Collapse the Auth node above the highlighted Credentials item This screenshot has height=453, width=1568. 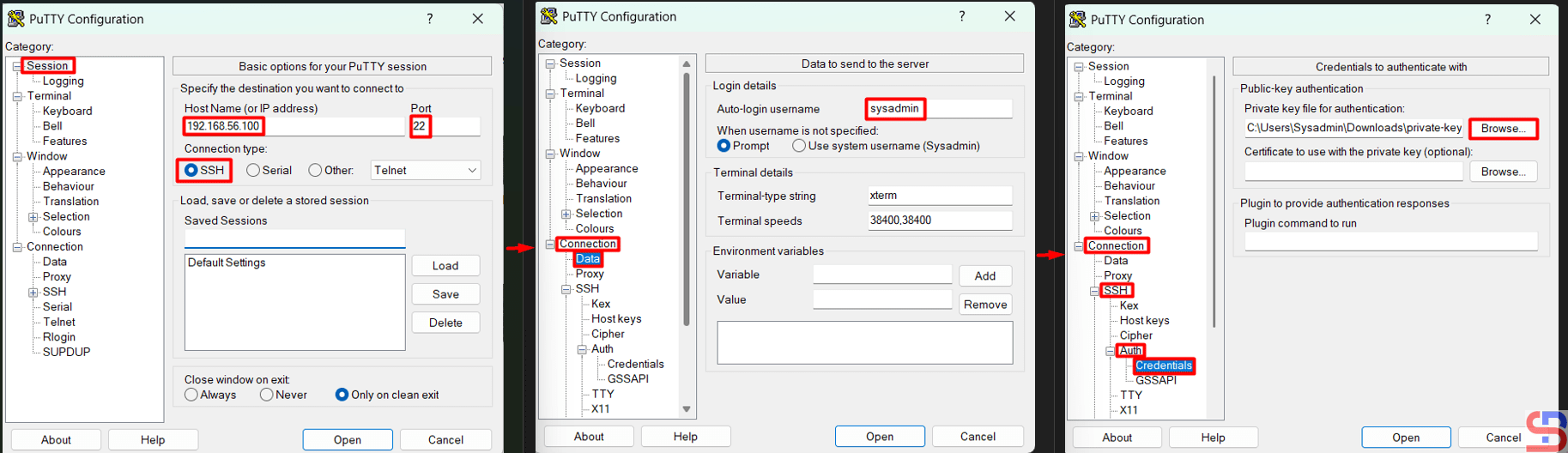1110,351
